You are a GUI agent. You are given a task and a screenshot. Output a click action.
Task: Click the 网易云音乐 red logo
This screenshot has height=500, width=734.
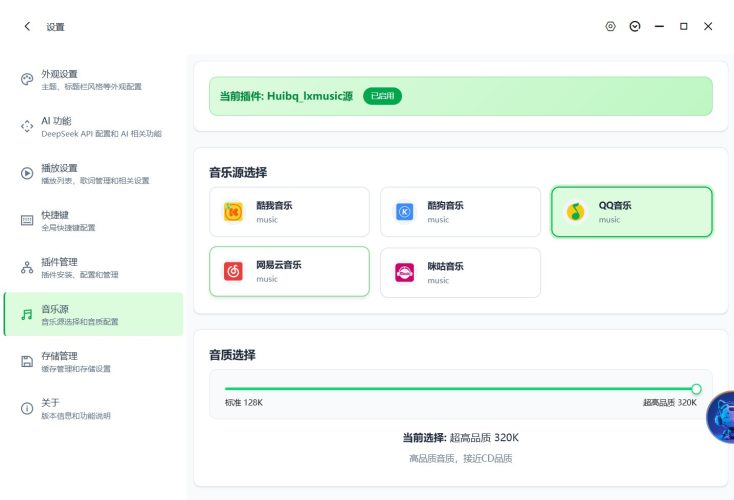tap(233, 271)
